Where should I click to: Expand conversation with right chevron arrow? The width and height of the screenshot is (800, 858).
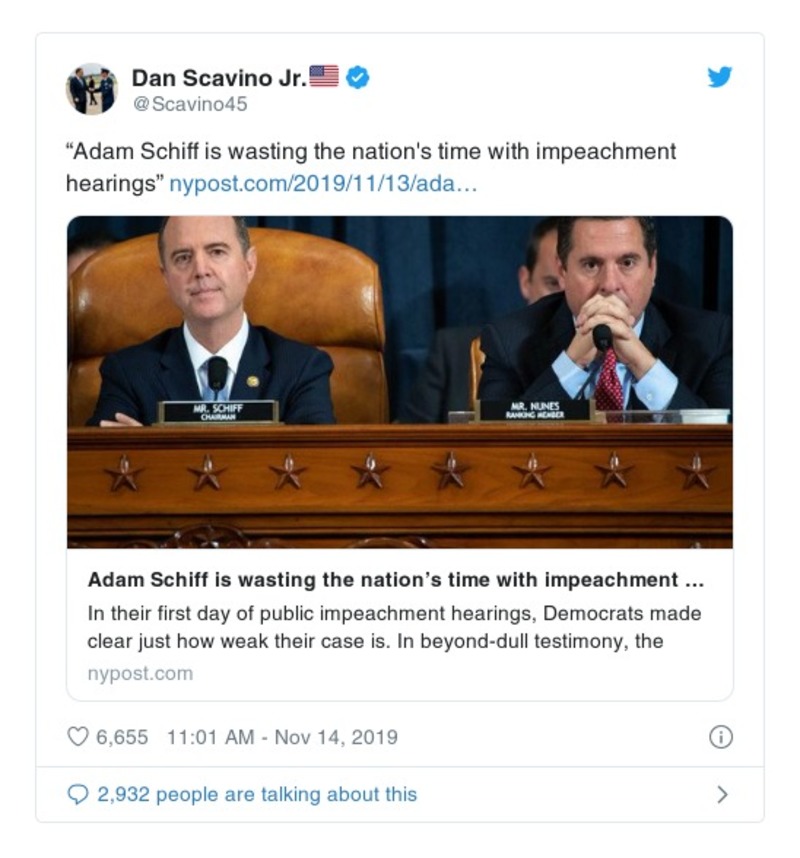tap(722, 794)
